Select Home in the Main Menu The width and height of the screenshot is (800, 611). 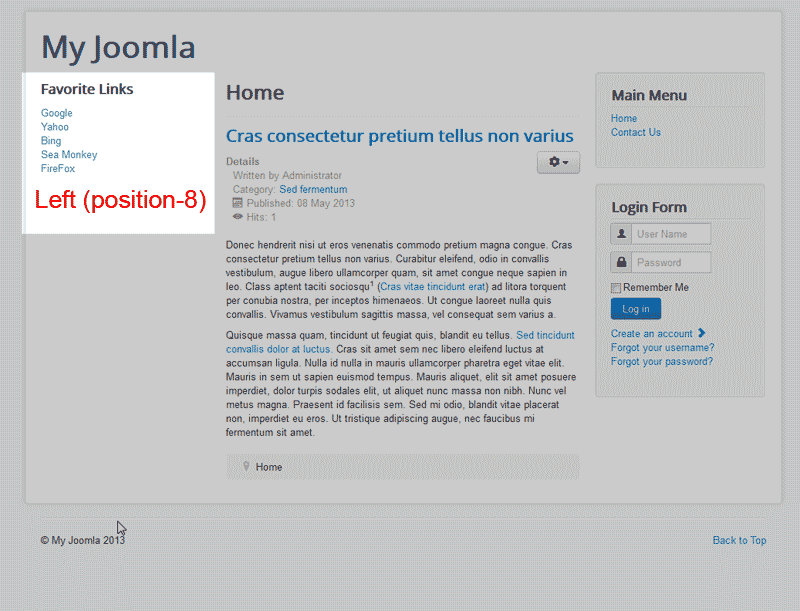[624, 118]
